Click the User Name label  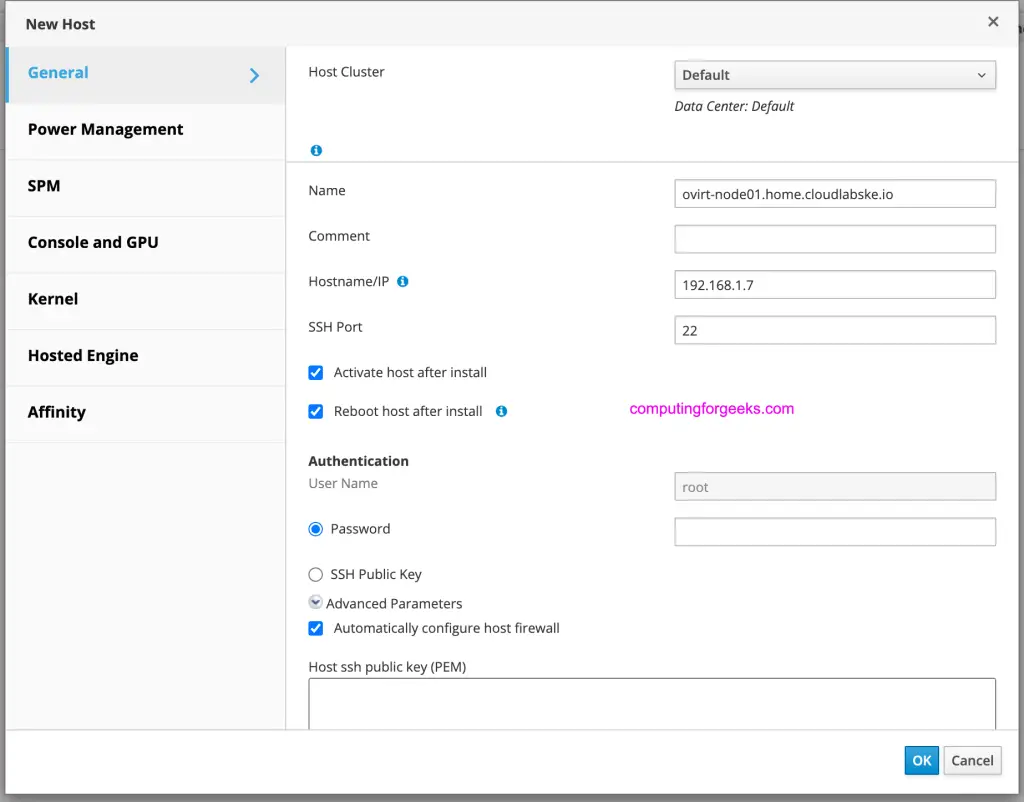click(x=343, y=483)
